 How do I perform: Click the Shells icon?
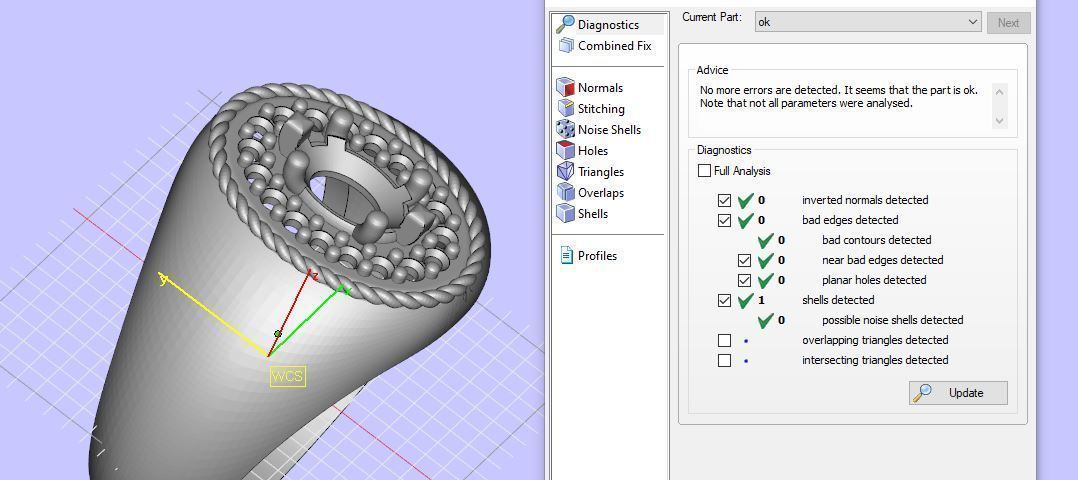(565, 213)
